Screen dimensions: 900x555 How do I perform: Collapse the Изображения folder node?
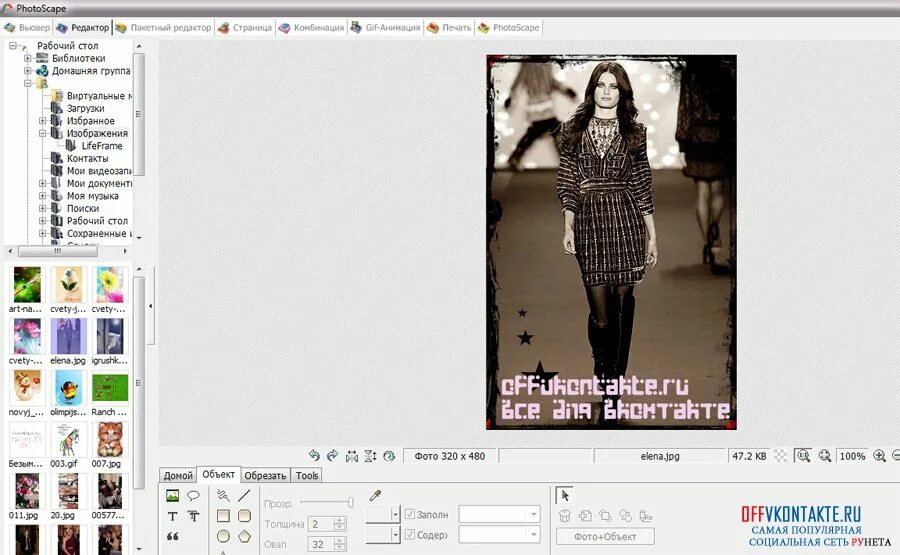click(42, 133)
